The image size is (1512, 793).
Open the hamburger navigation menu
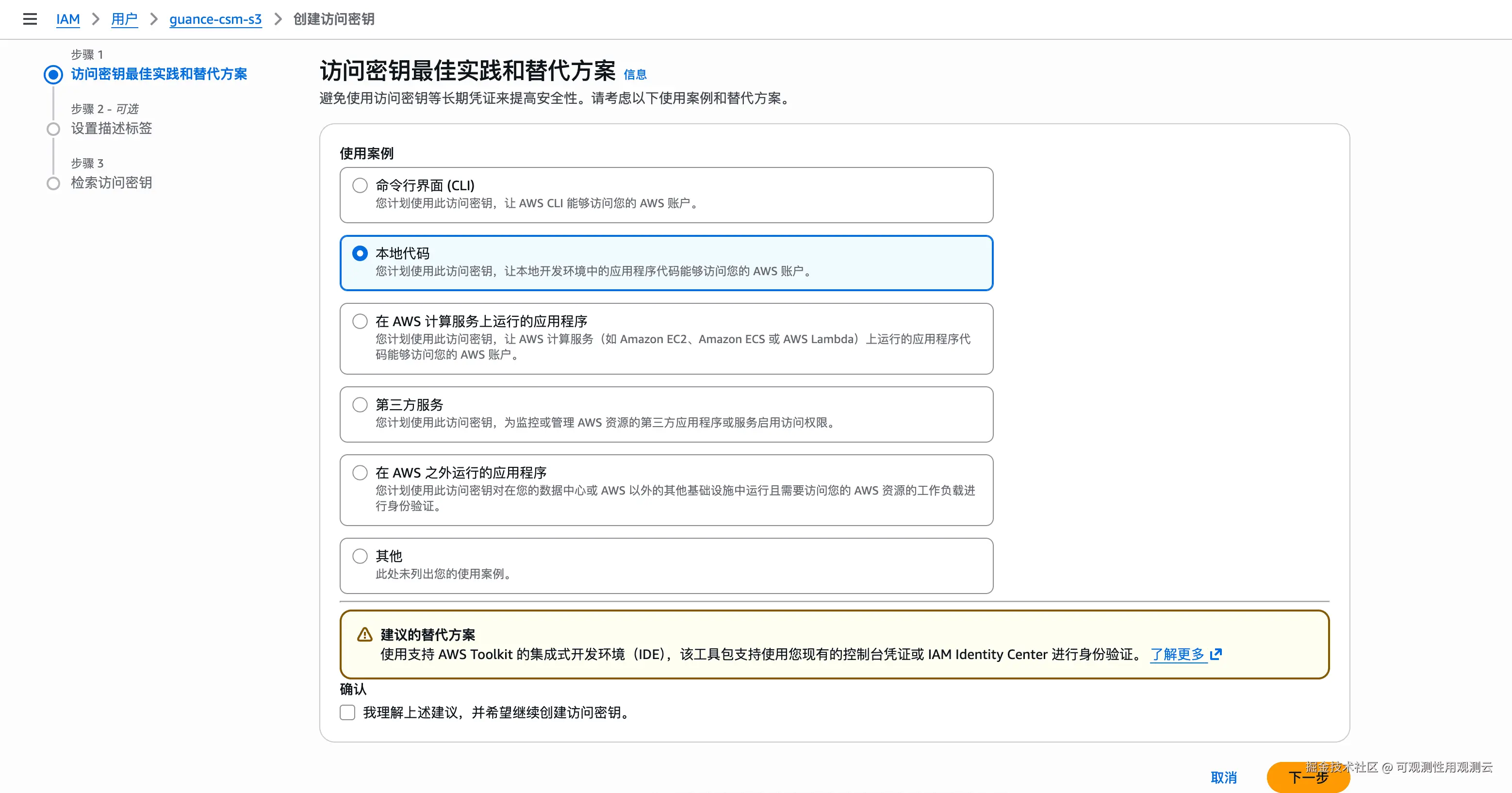30,19
